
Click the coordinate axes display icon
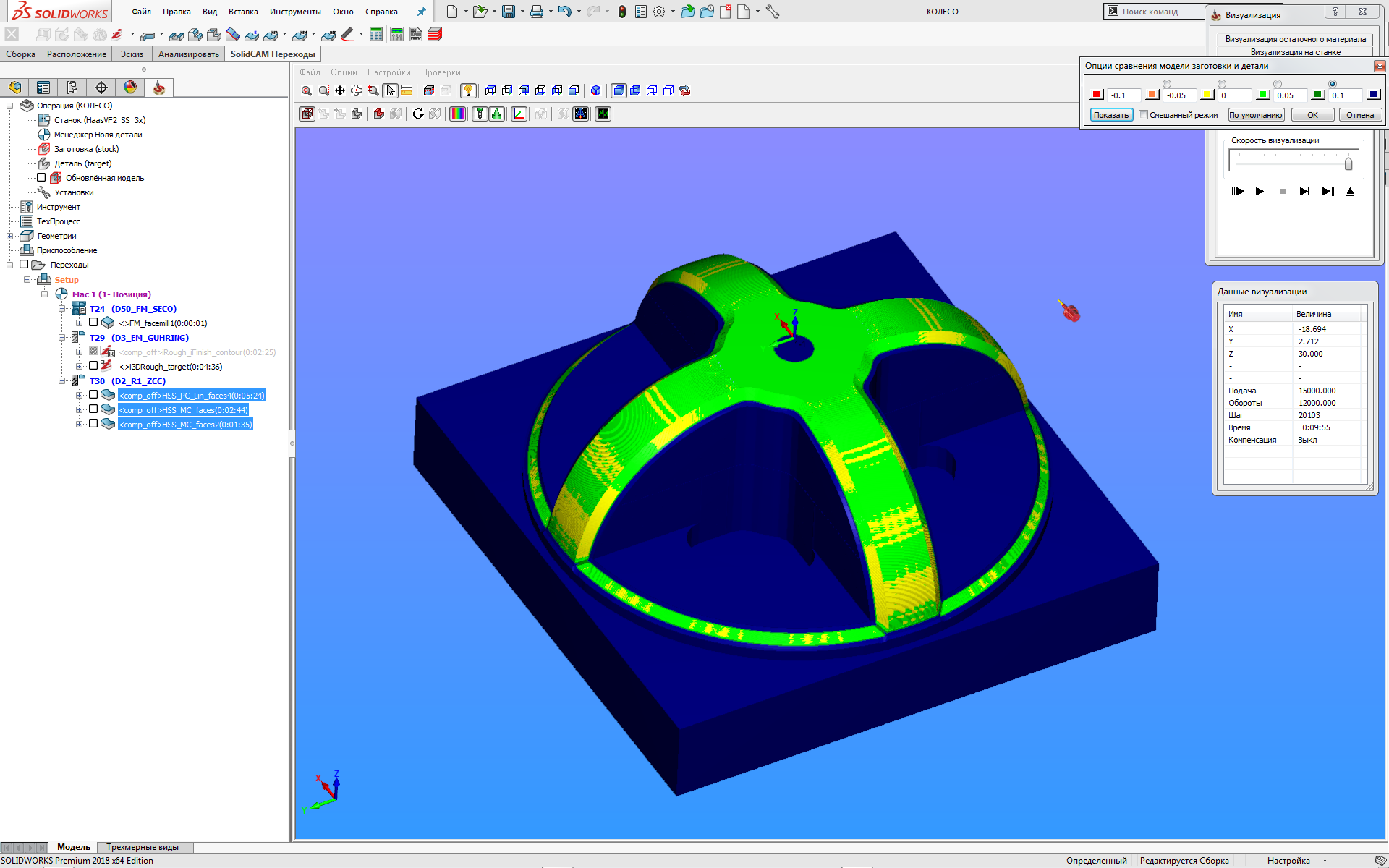[519, 114]
